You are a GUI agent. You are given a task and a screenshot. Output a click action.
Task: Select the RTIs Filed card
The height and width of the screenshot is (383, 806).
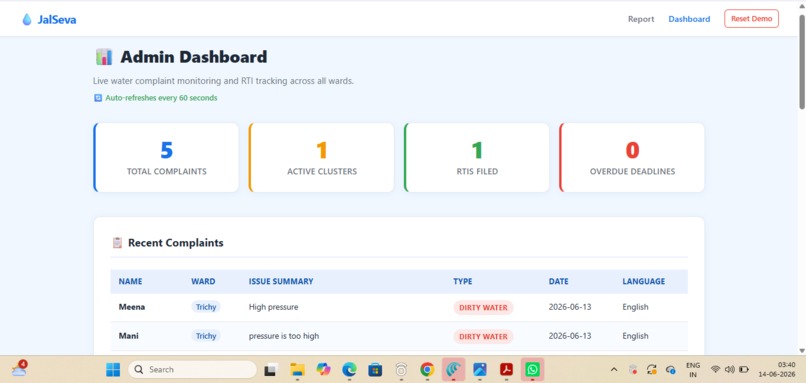[477, 157]
